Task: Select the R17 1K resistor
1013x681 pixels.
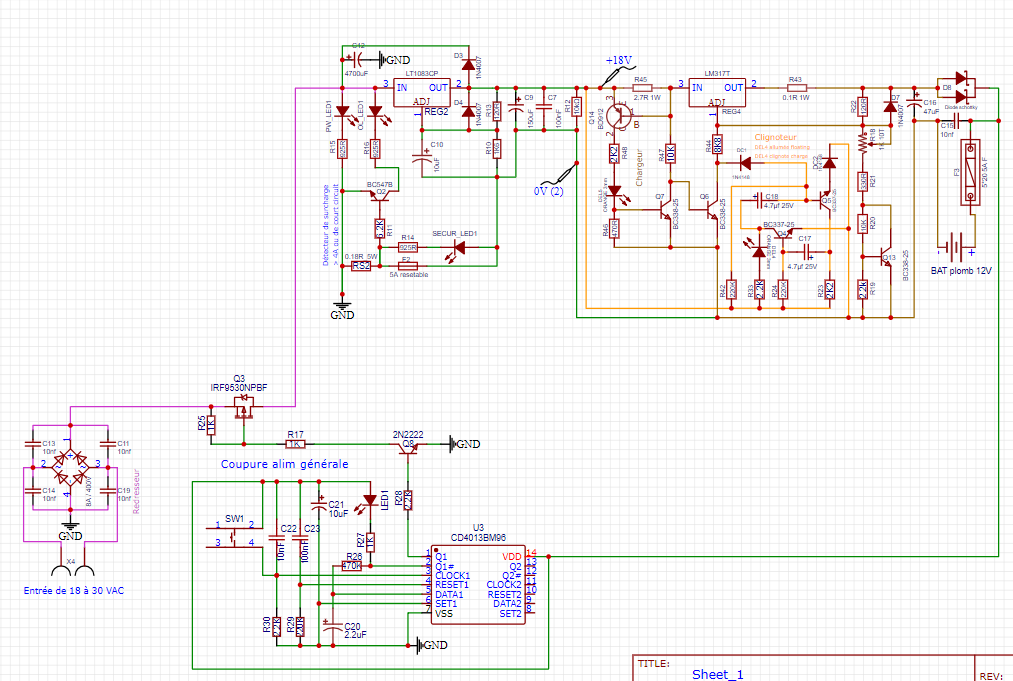Action: click(x=295, y=444)
